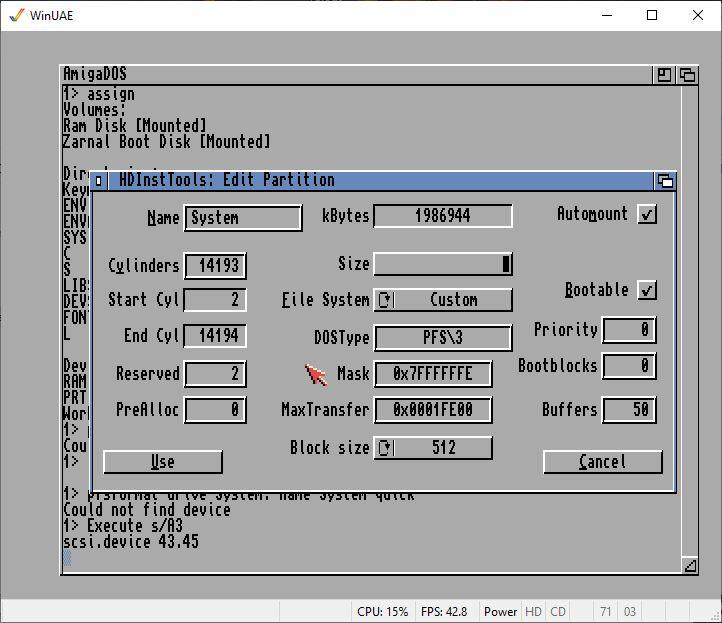Toggle the Automount checkbox
This screenshot has height=623, width=722.
pyautogui.click(x=647, y=214)
